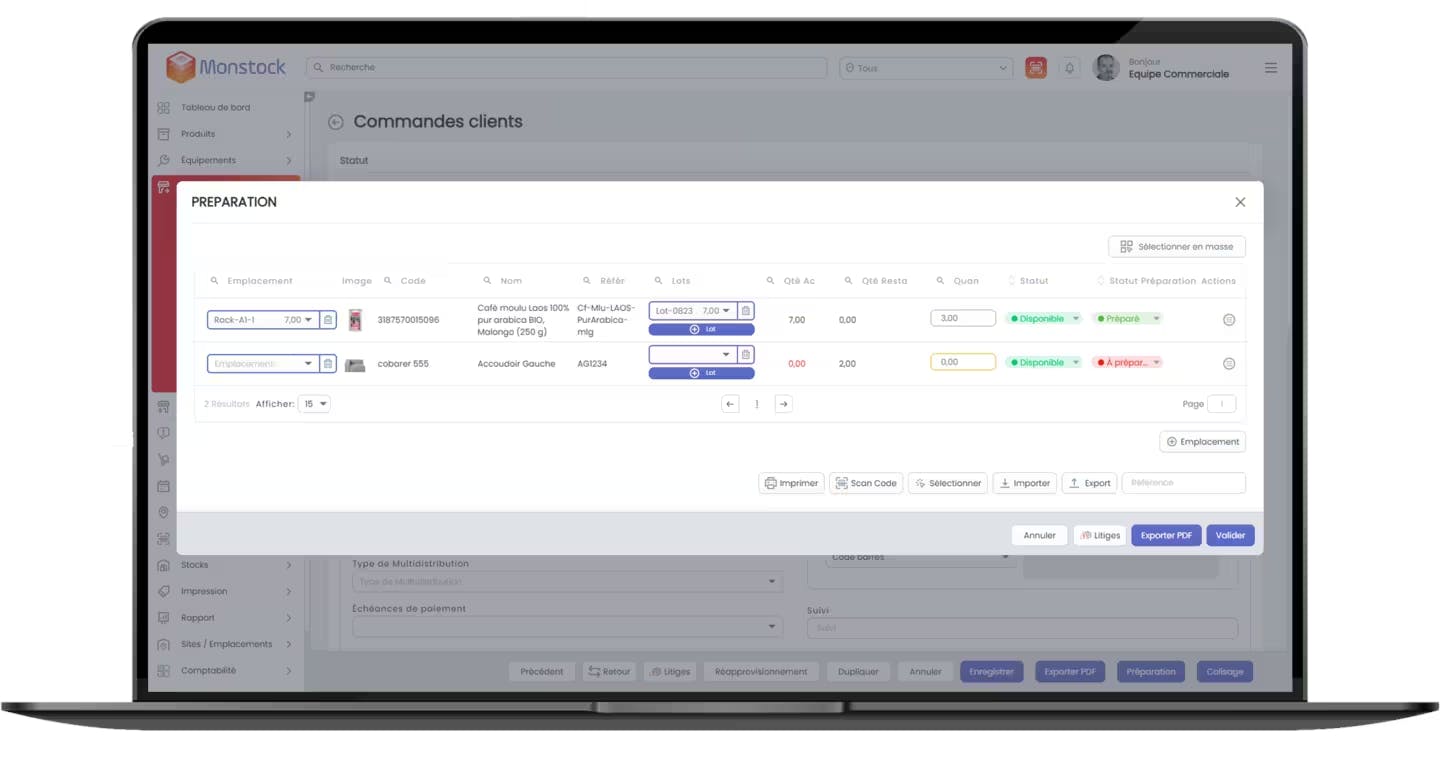Click the code 3187570015096
The width and height of the screenshot is (1440, 758).
[x=408, y=320]
